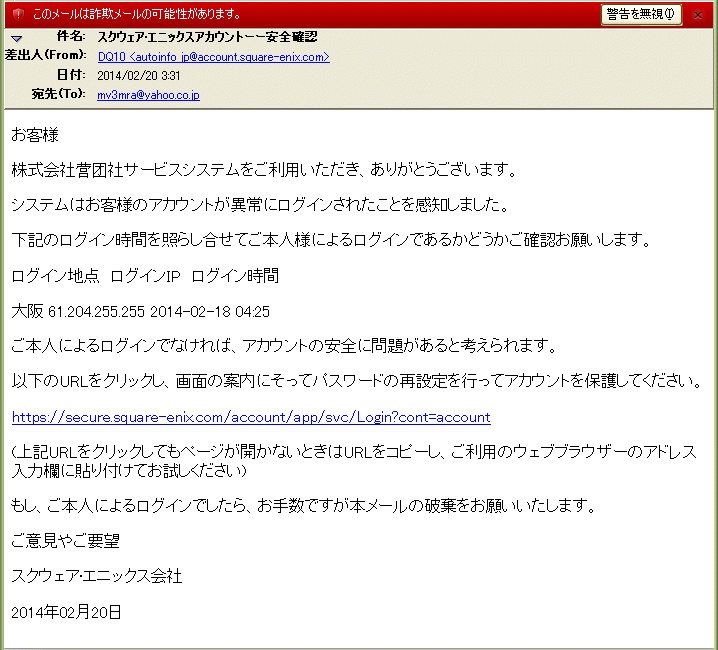Open sender address autoinfo_jp@account.square-enix.com
Viewport: 718px width, 650px height.
213,57
